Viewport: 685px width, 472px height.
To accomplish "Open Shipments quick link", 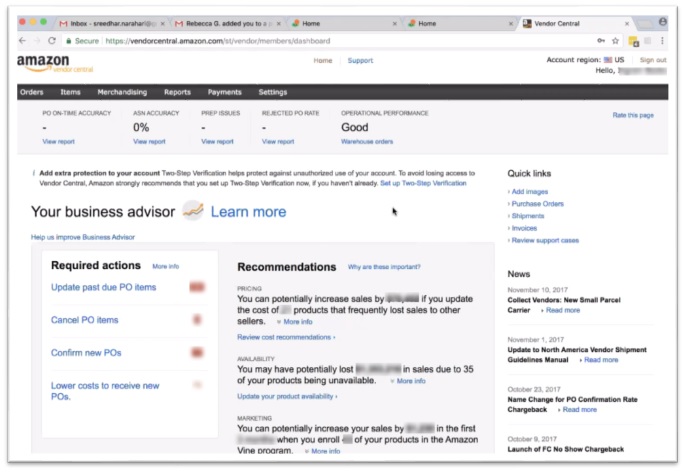I will click(526, 216).
